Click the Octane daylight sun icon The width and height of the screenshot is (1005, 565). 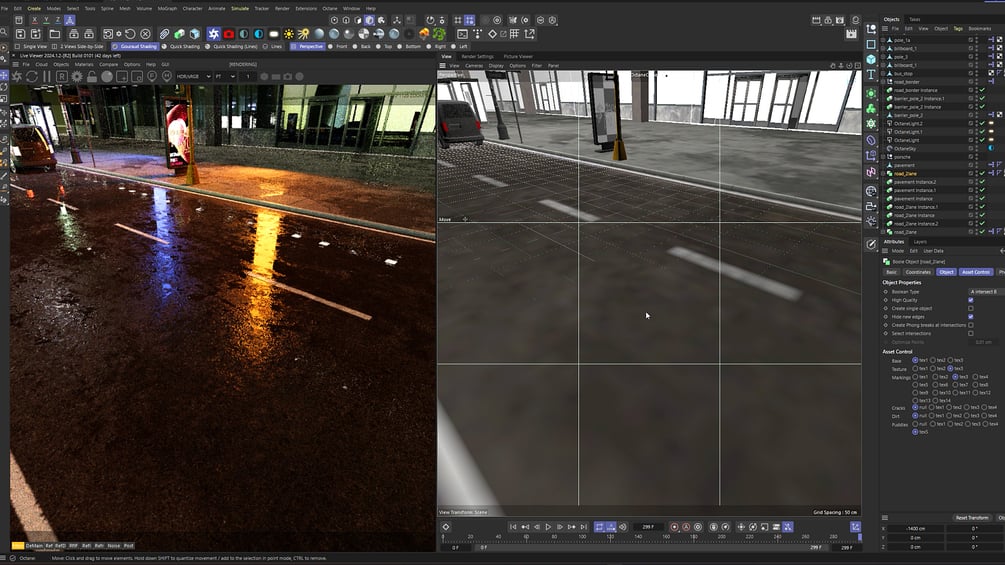(289, 34)
